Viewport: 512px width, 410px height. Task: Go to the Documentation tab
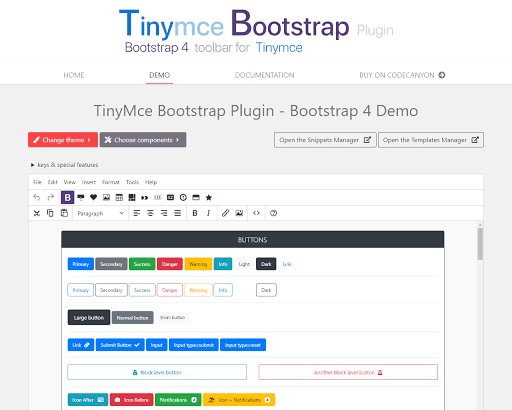point(264,75)
